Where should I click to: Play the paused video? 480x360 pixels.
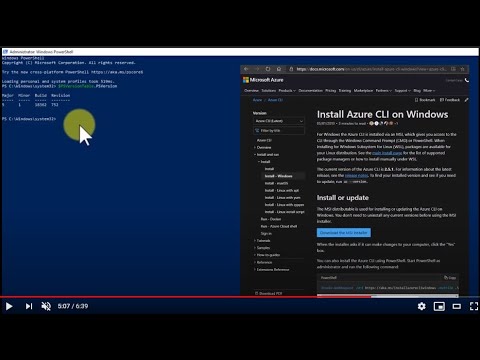point(9,306)
